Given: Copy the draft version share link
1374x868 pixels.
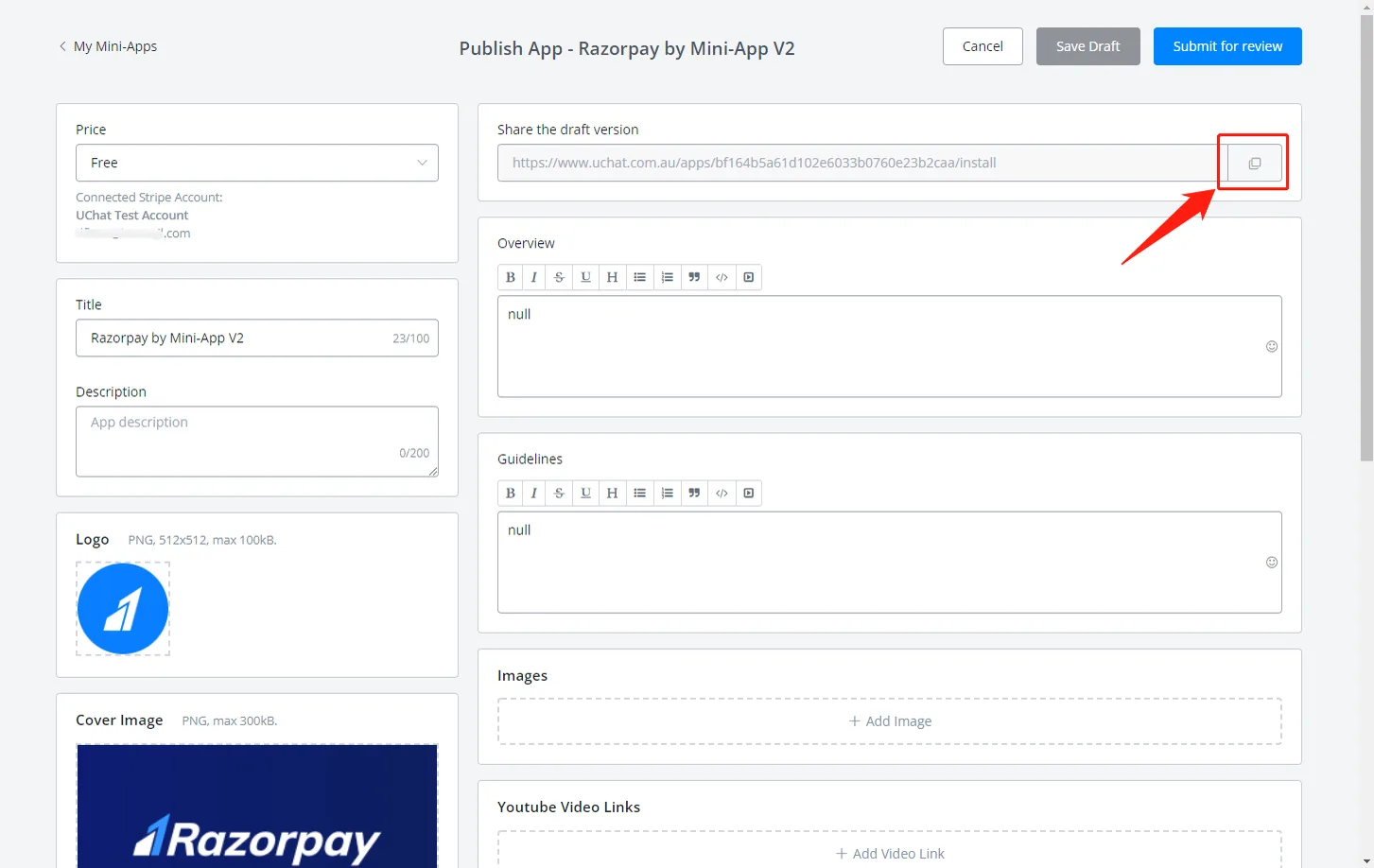Looking at the screenshot, I should pos(1254,163).
